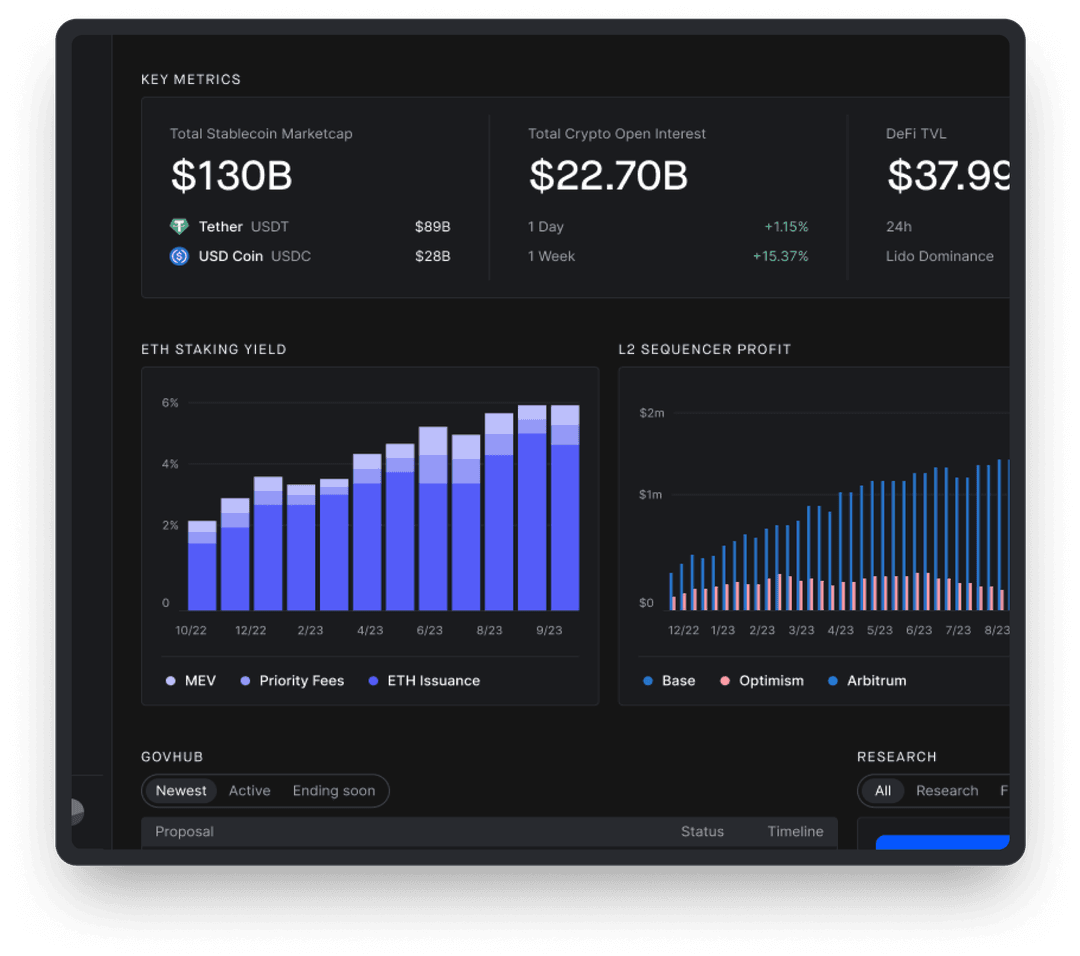The image size is (1080, 956).
Task: Open the Proposal column header
Action: tap(184, 831)
